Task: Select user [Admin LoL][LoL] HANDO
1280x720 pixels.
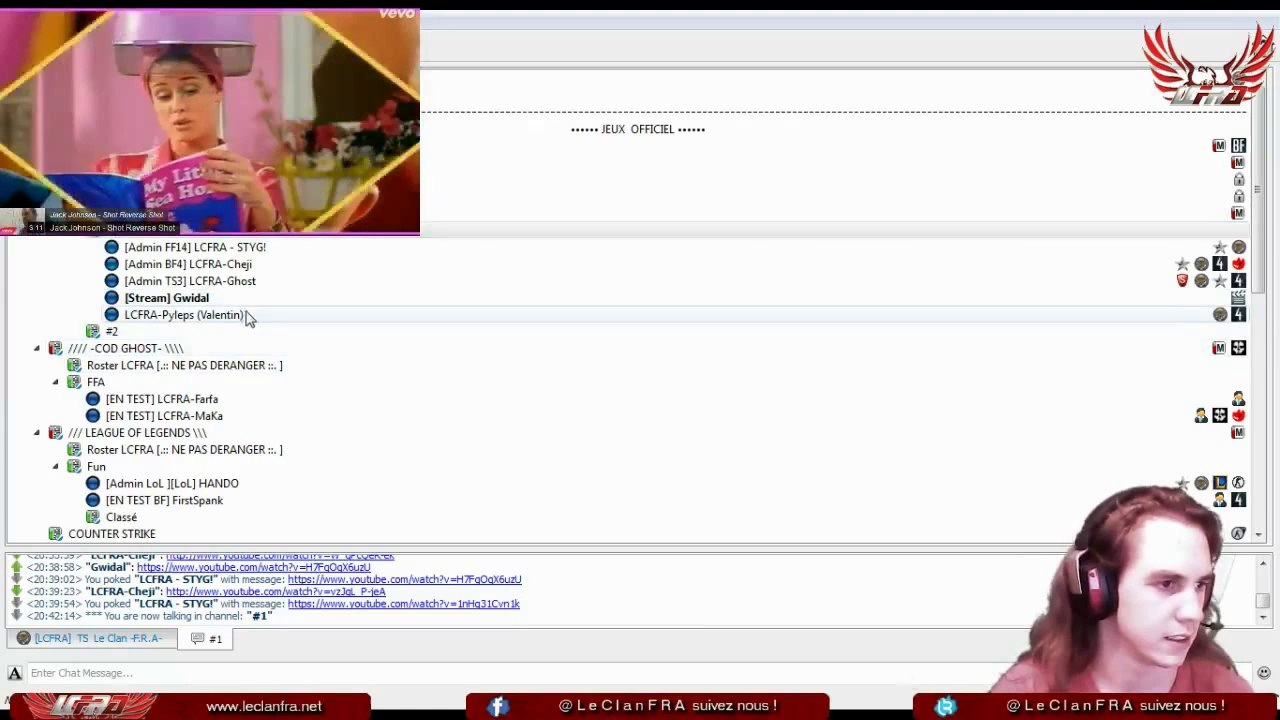Action: (172, 483)
